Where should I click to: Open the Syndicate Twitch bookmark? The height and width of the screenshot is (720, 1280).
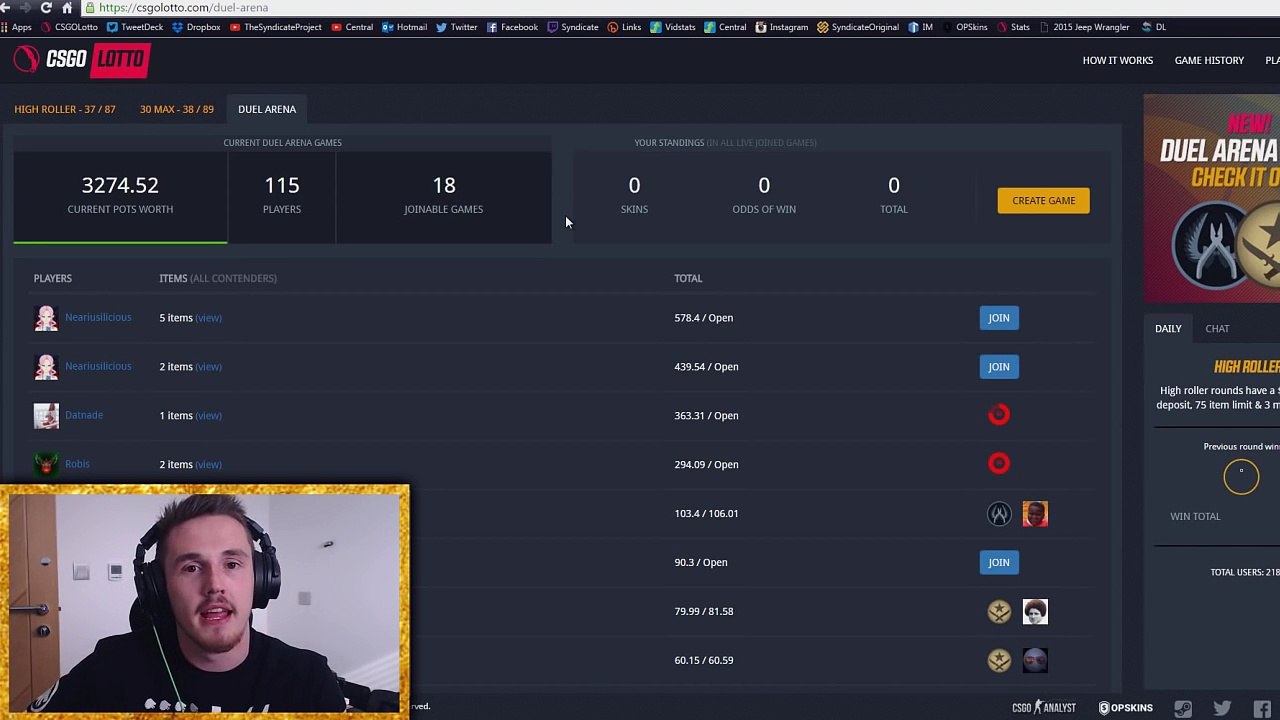(573, 27)
